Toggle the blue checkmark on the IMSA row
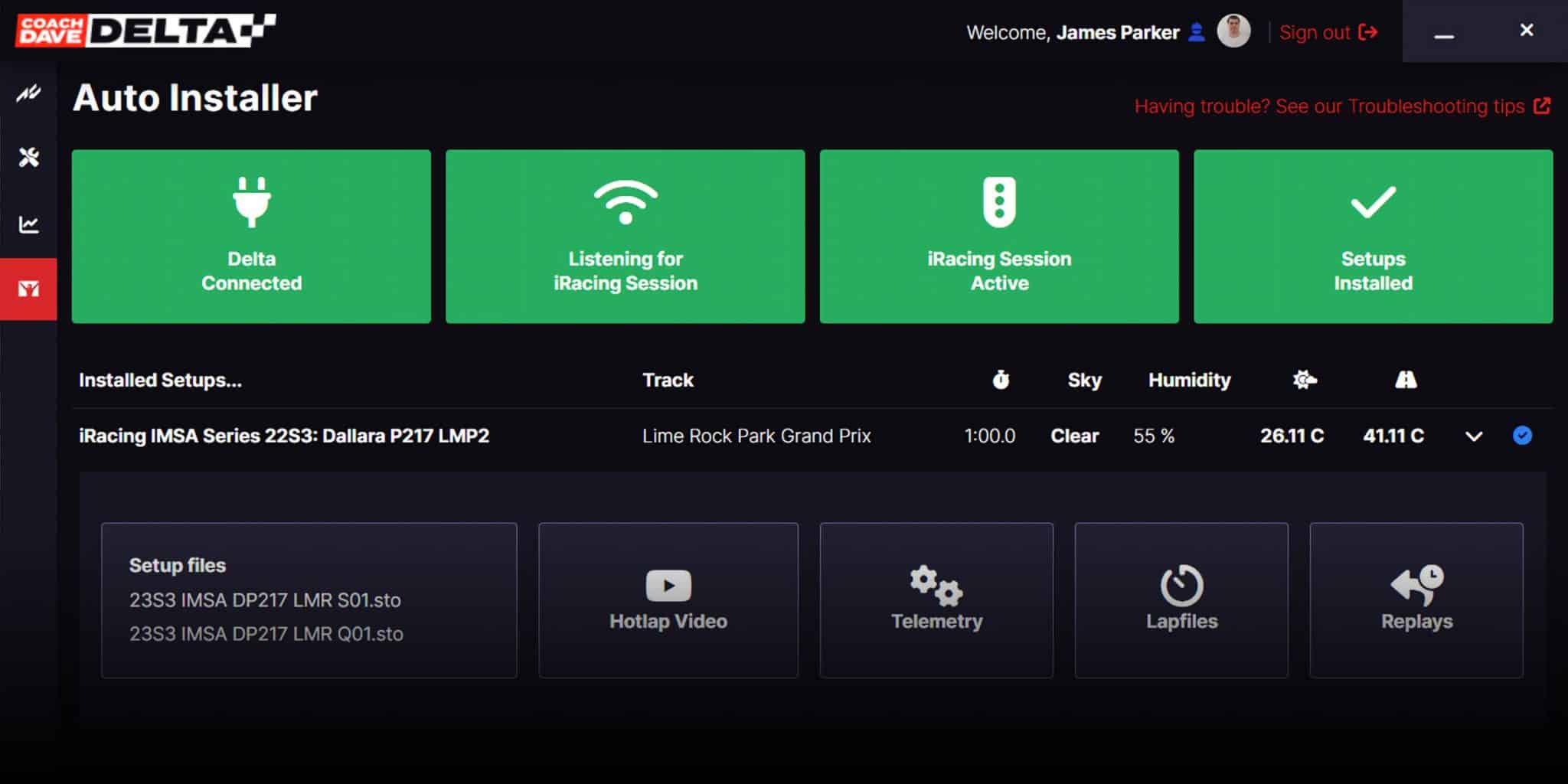The height and width of the screenshot is (784, 1568). [1522, 436]
